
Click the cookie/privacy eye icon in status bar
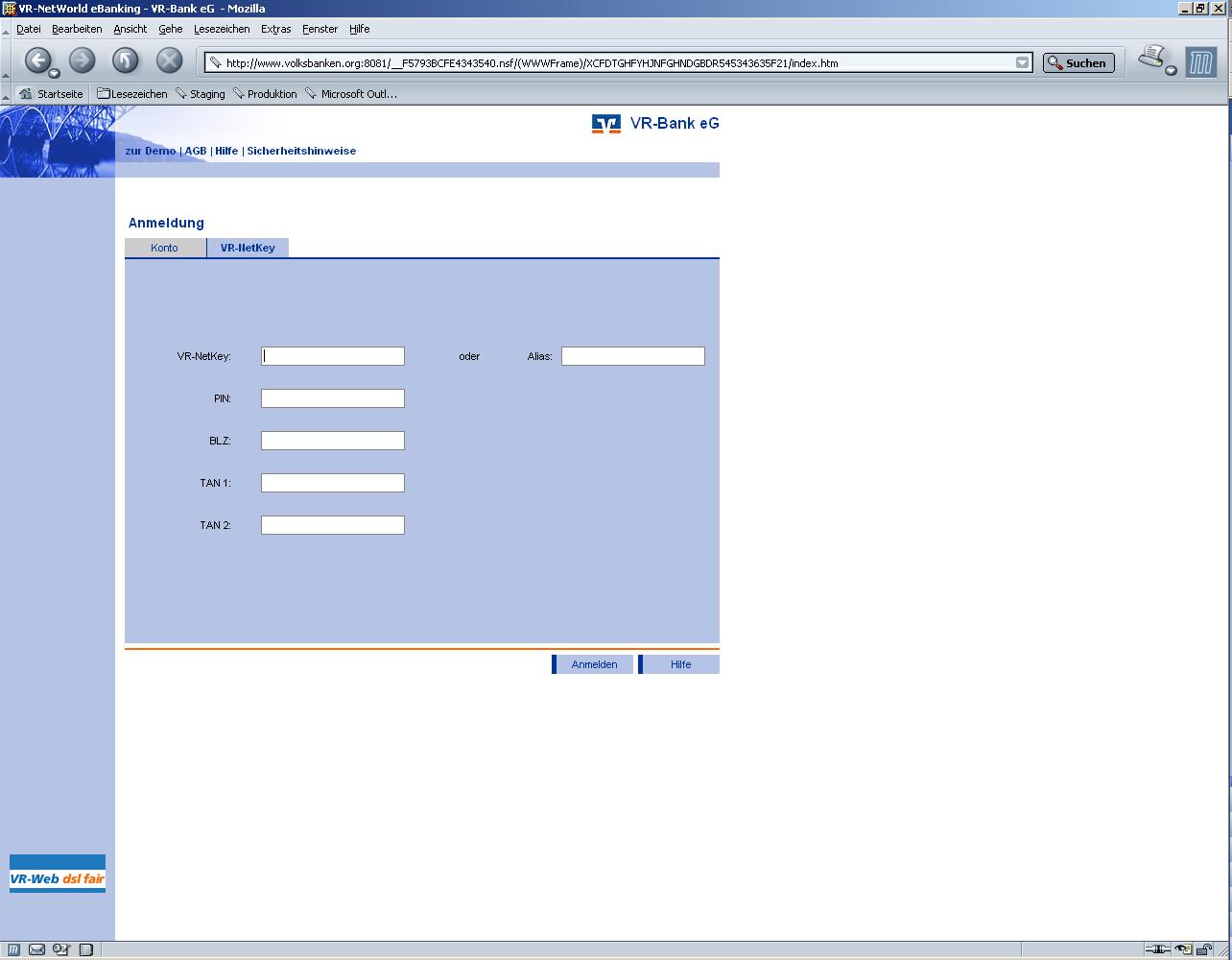(1183, 949)
